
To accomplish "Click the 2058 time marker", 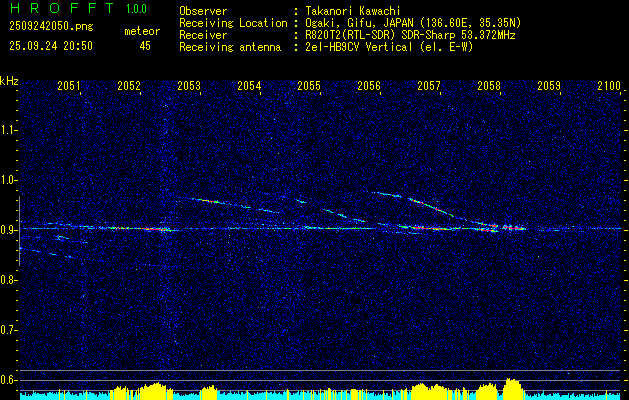I will click(489, 86).
